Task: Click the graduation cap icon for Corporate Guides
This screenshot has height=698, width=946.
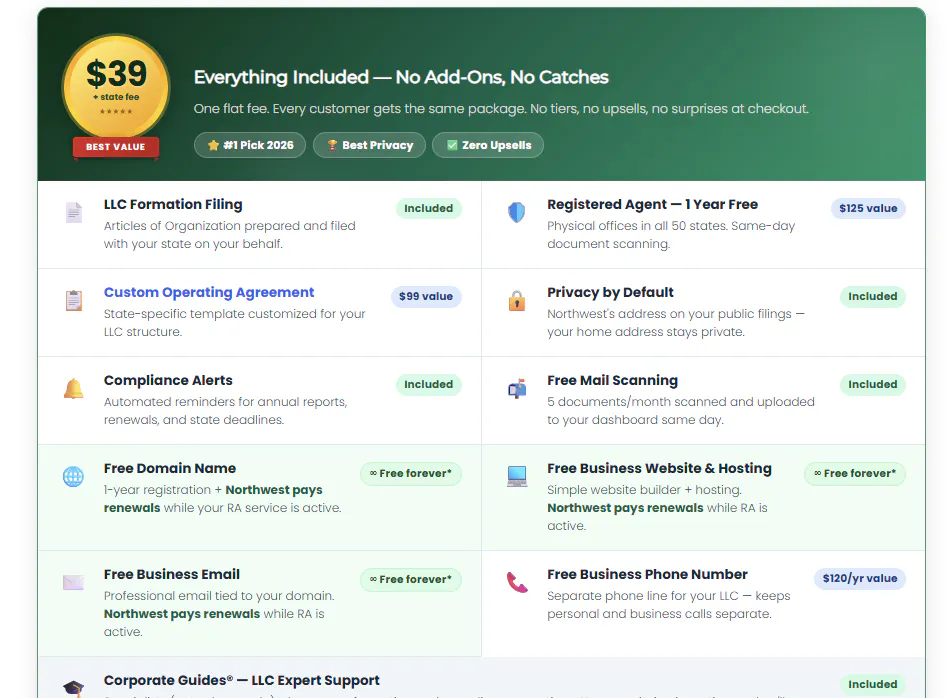Action: point(74,688)
